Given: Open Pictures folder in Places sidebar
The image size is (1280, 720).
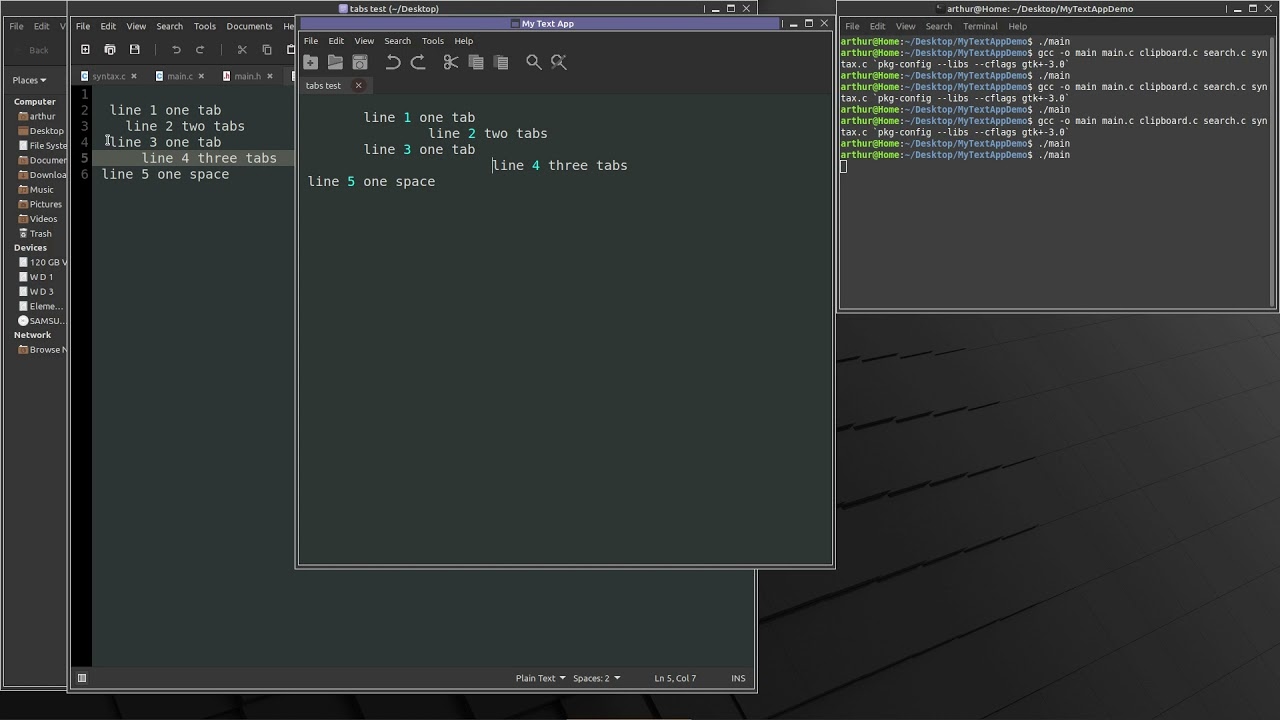Looking at the screenshot, I should pos(41,204).
